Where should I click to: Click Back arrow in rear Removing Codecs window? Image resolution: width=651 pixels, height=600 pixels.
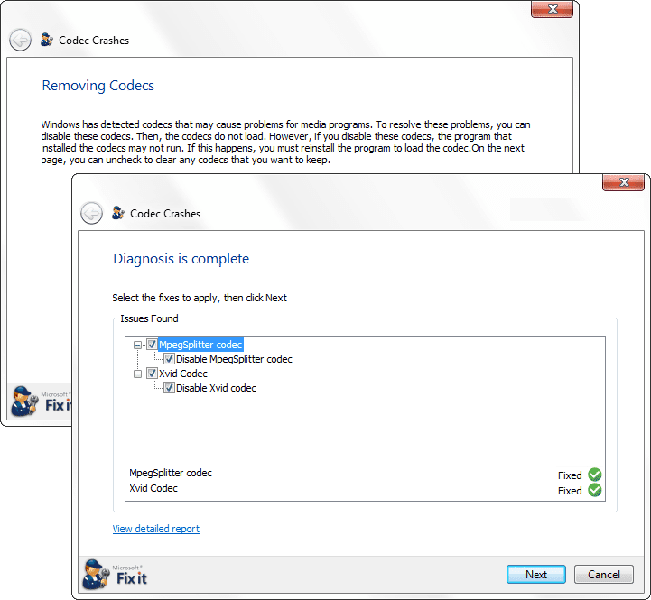coord(20,40)
